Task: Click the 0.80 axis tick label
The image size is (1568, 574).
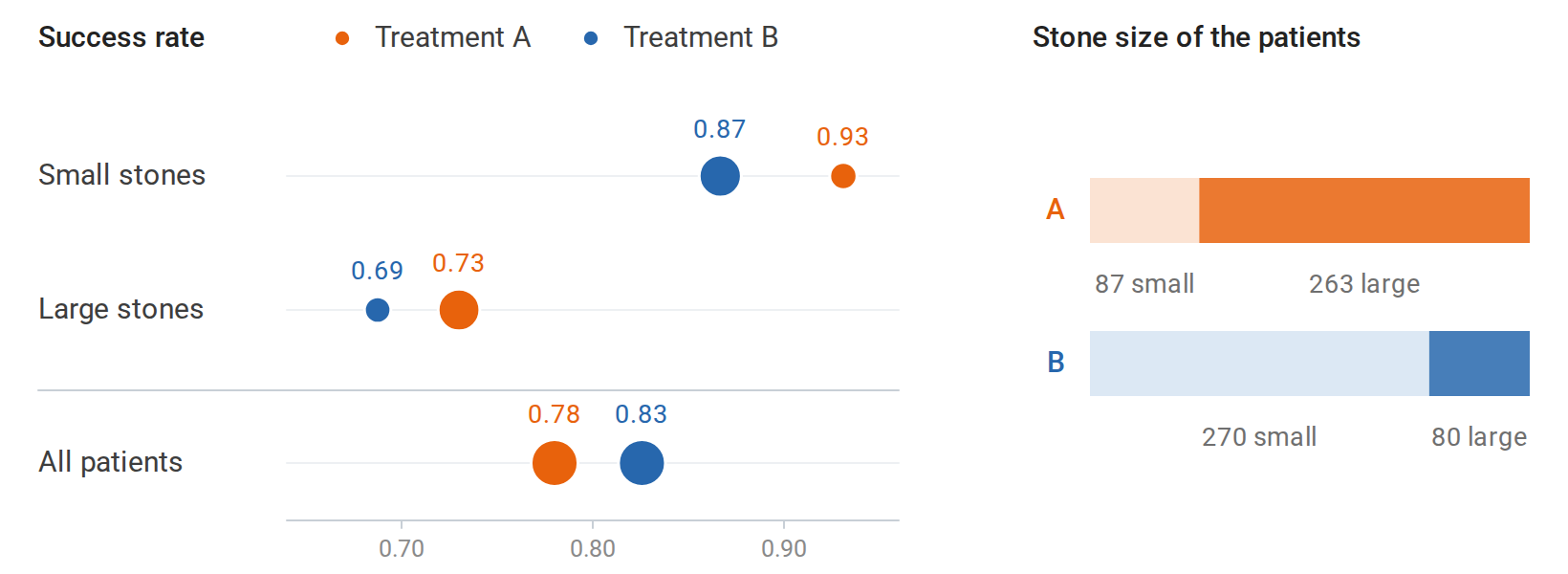Action: coord(593,548)
